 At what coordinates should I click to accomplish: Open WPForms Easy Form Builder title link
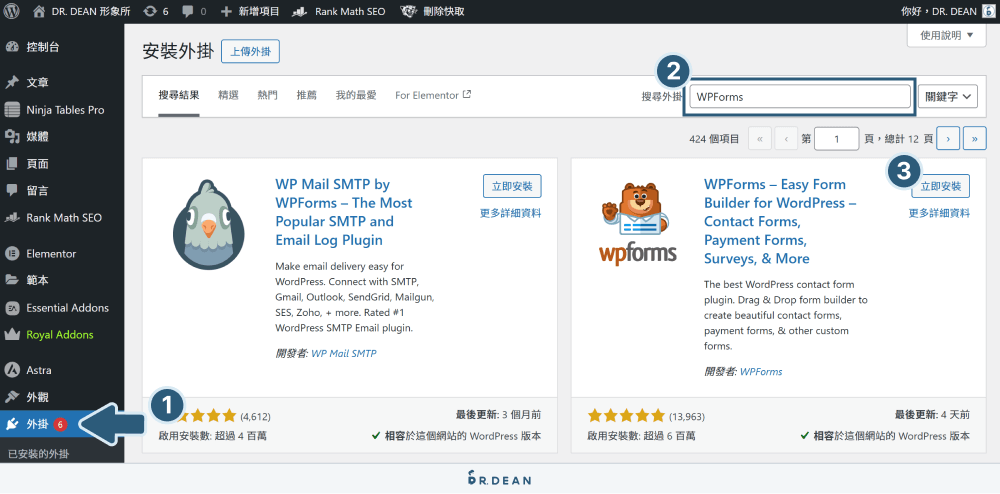781,221
